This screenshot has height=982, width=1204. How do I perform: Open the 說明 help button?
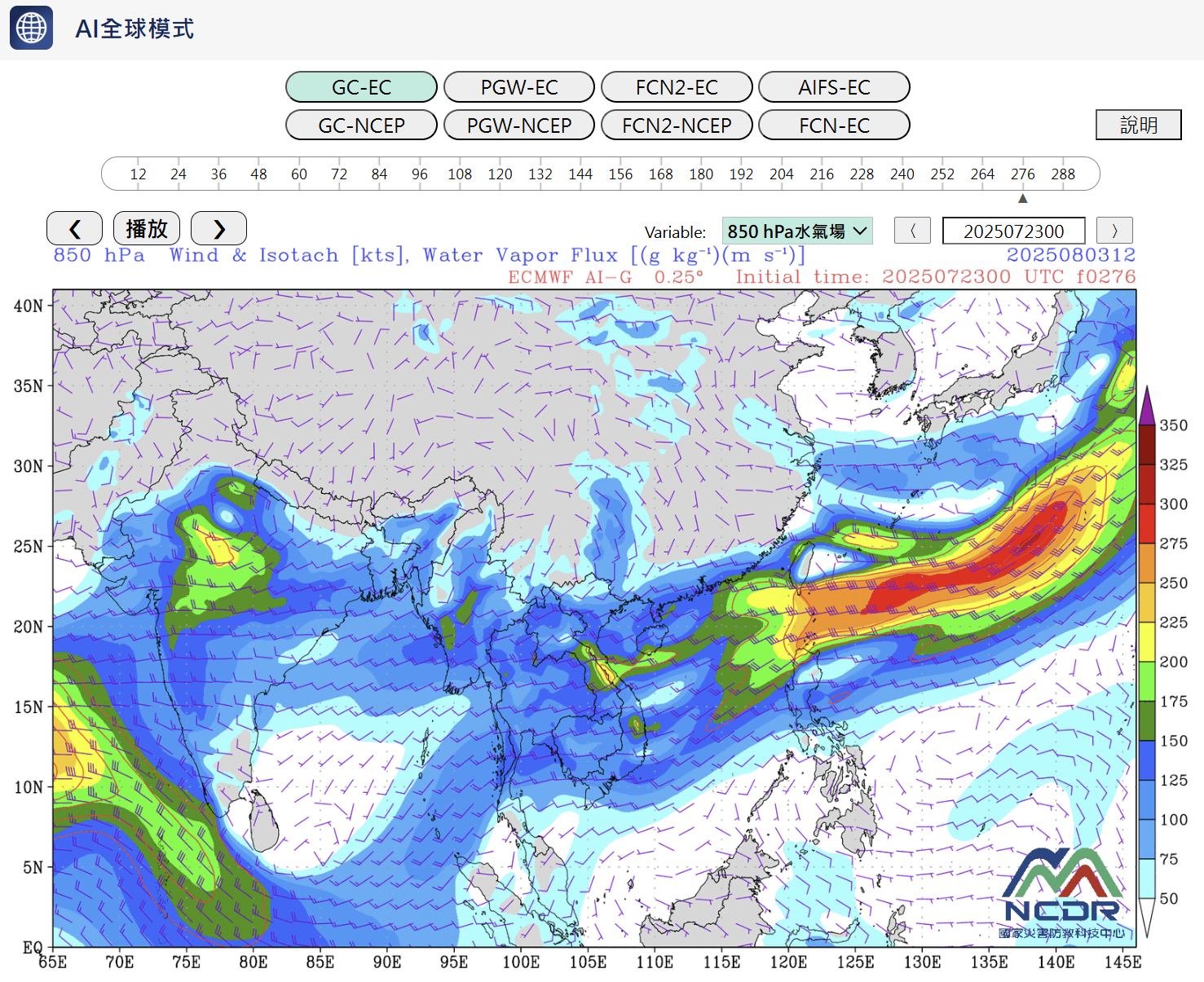[1138, 126]
